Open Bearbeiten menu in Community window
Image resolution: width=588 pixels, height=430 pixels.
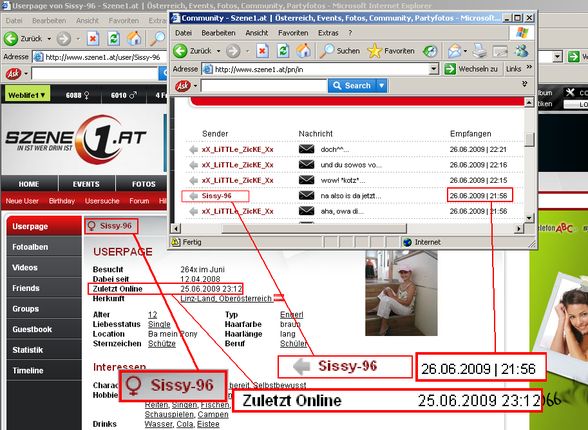point(218,33)
